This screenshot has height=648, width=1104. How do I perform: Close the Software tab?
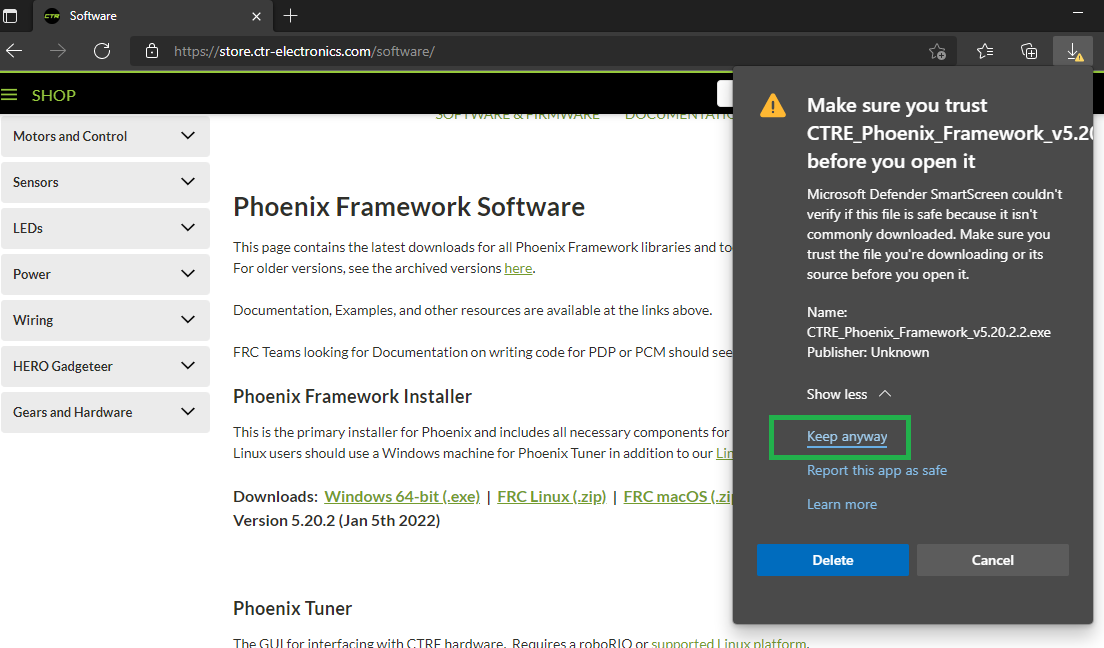click(x=256, y=16)
